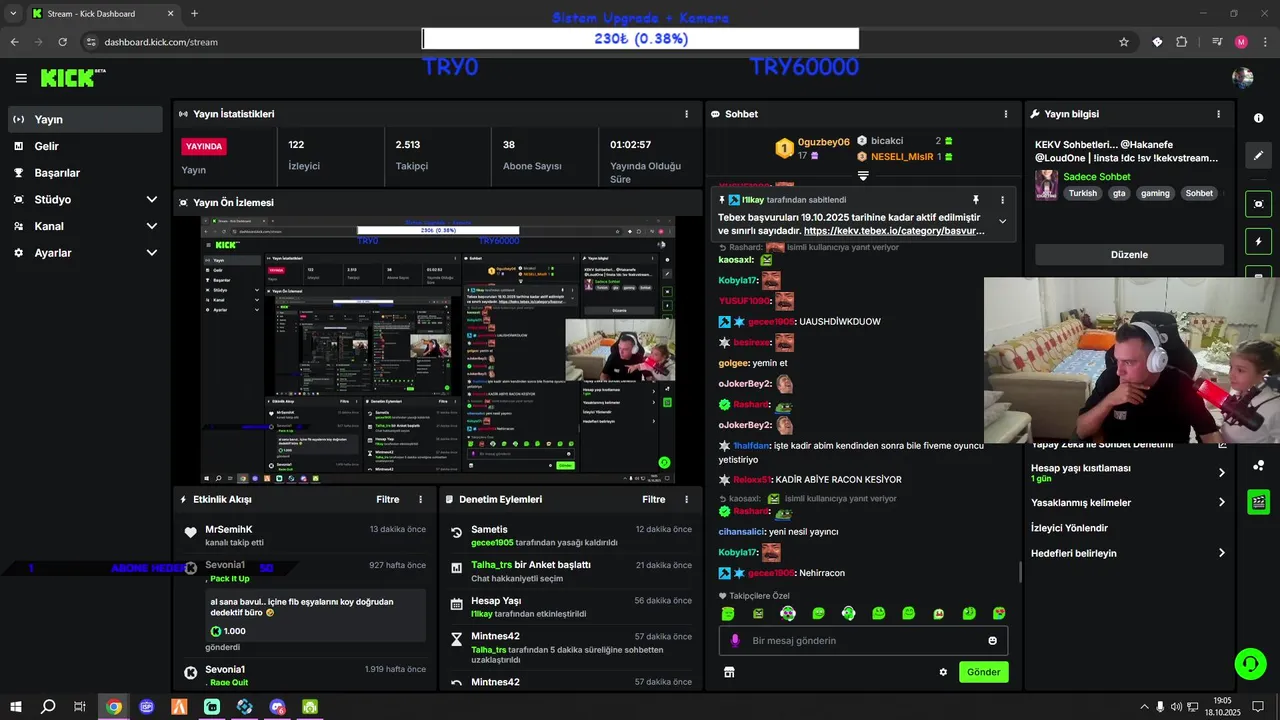1280x720 pixels.
Task: Click the camera capture icon in right sidebar
Action: (1258, 204)
